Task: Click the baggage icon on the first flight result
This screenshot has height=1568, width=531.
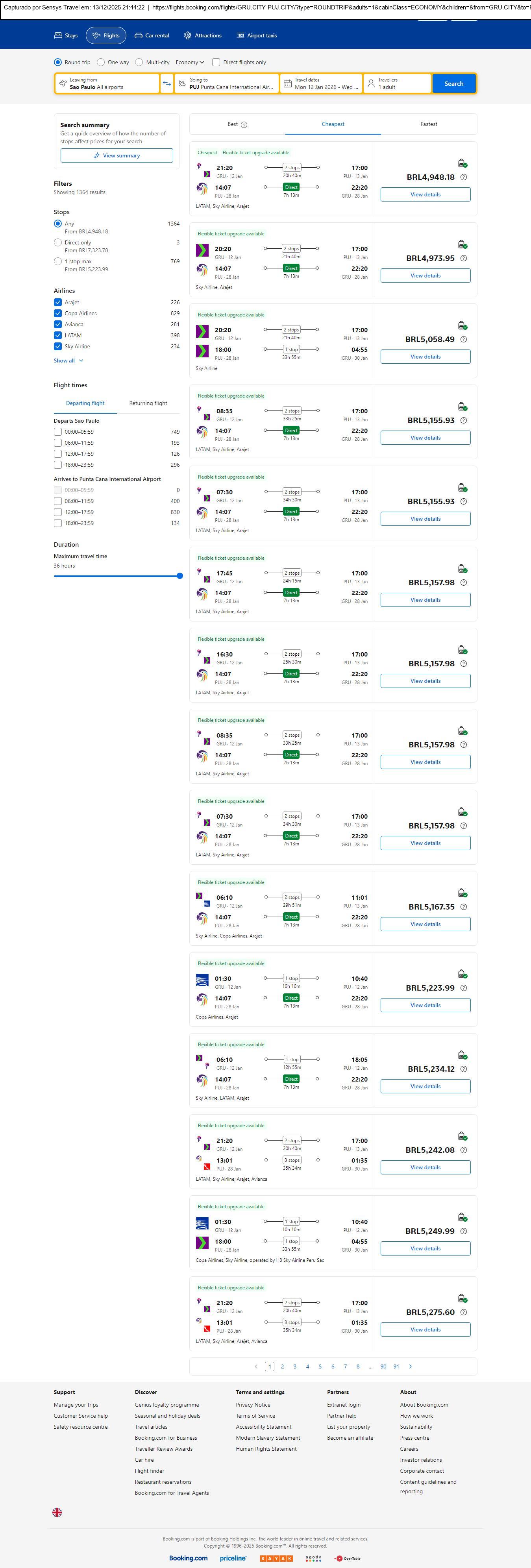Action: point(462,163)
